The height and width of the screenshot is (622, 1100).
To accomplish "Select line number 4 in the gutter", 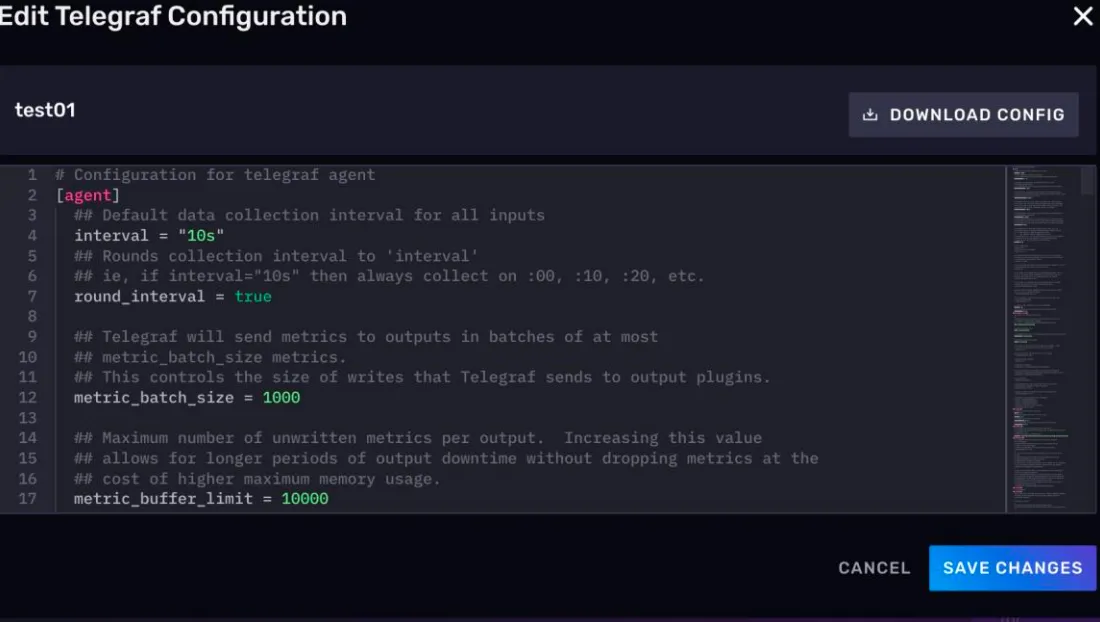I will 32,236.
